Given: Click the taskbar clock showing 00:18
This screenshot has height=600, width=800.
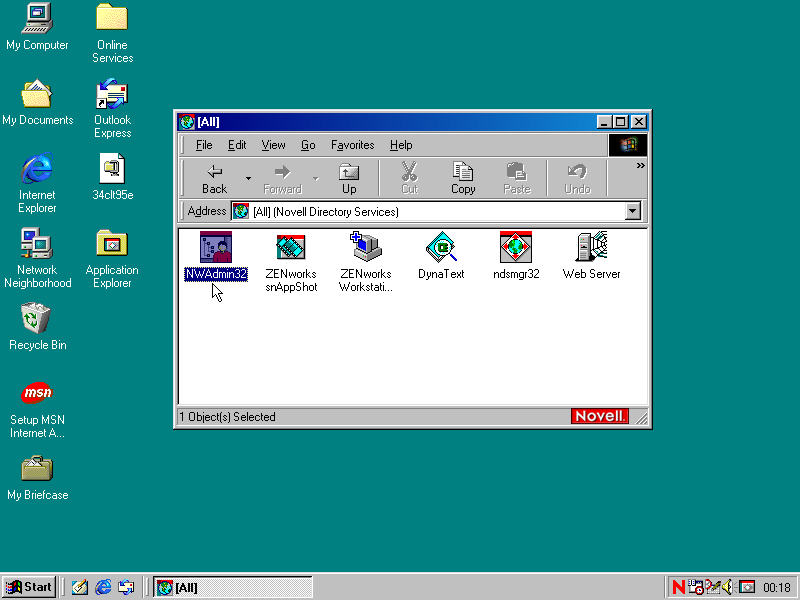Looking at the screenshot, I should (x=776, y=588).
